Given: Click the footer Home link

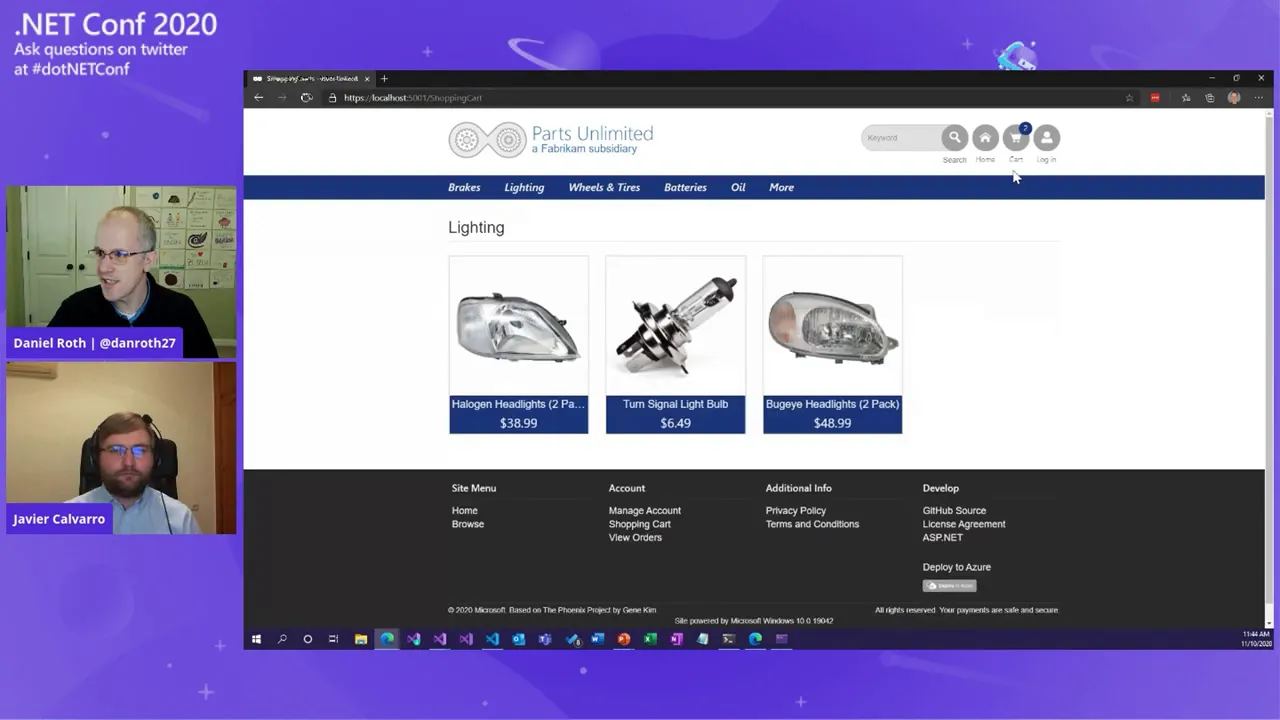Looking at the screenshot, I should [x=464, y=511].
